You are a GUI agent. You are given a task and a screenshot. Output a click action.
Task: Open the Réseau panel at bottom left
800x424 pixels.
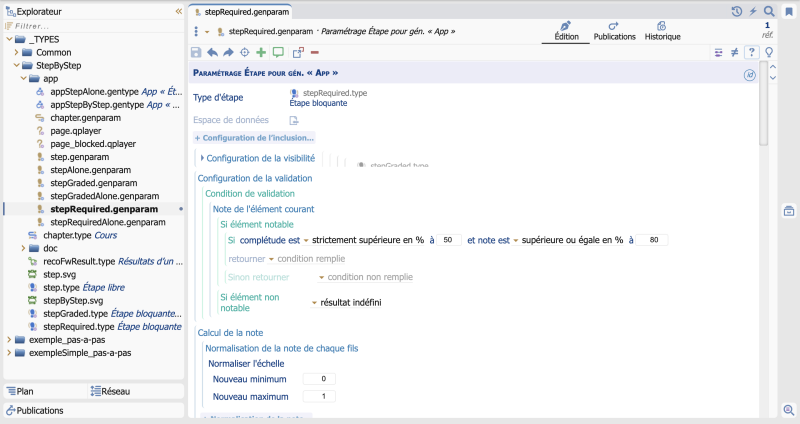click(136, 391)
